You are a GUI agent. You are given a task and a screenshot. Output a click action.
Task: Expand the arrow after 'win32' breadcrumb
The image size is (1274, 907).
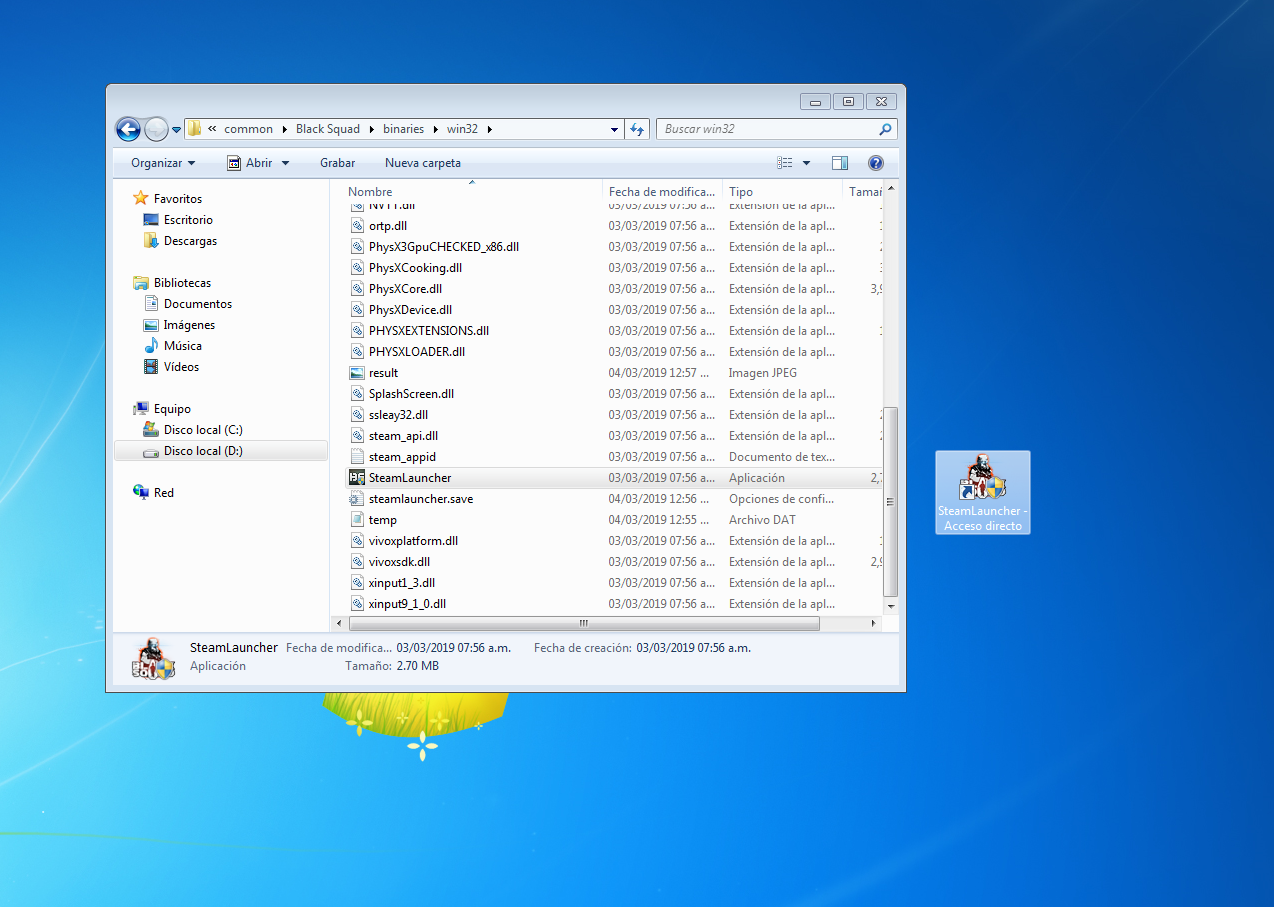pyautogui.click(x=489, y=129)
